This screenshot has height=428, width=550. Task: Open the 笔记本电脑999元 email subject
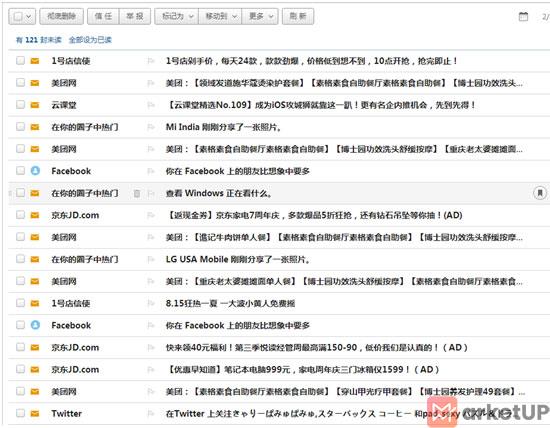[302, 369]
